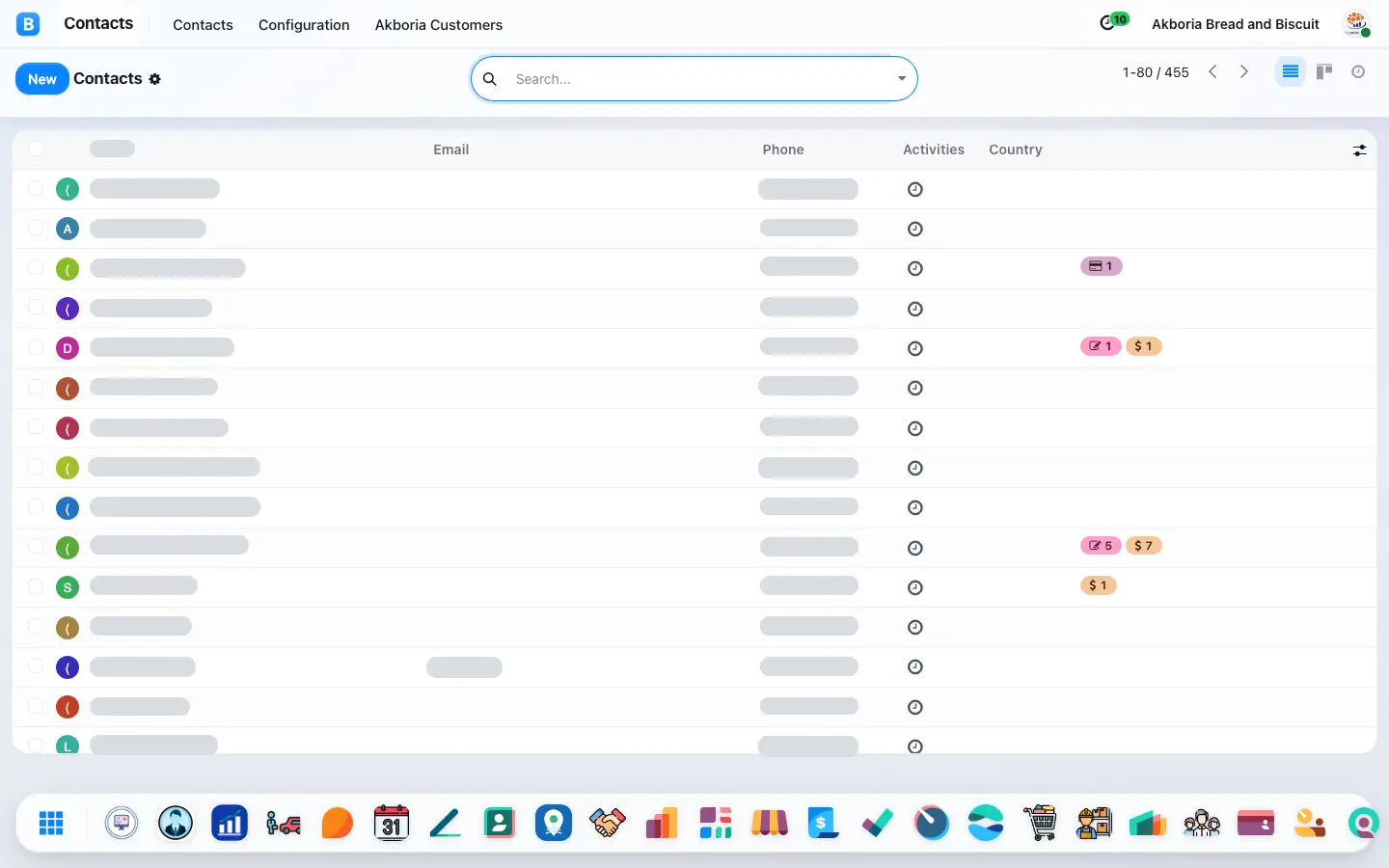The image size is (1389, 868).
Task: Tick the select-all checkbox in the table header
Action: [x=36, y=149]
